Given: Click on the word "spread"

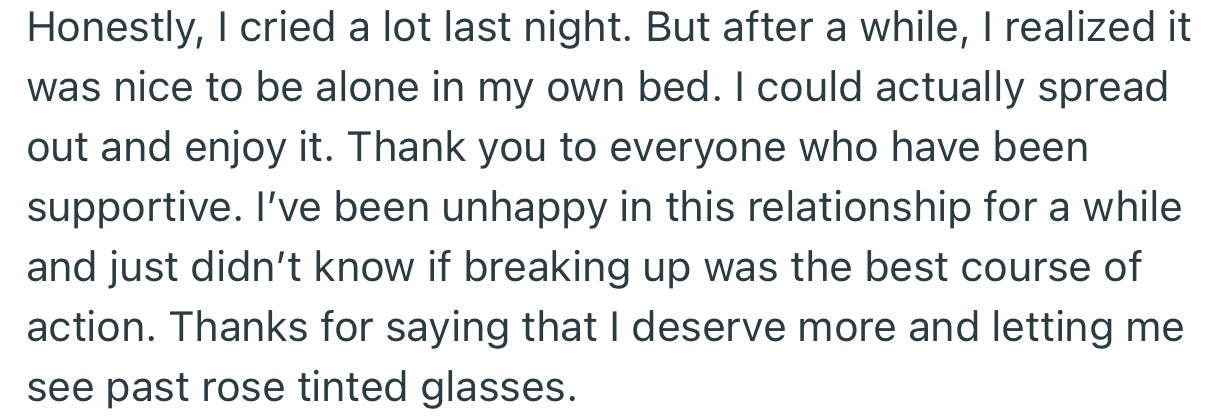Looking at the screenshot, I should [x=1103, y=89].
